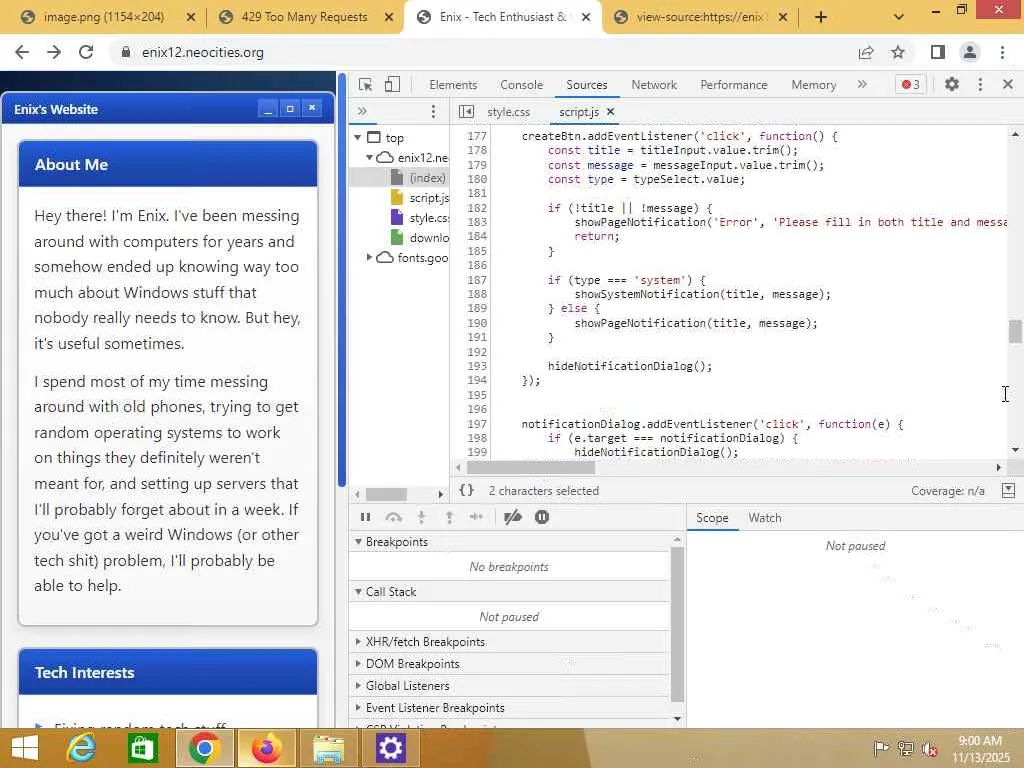Image resolution: width=1024 pixels, height=768 pixels.
Task: Select the style.css editor tab
Action: click(508, 112)
